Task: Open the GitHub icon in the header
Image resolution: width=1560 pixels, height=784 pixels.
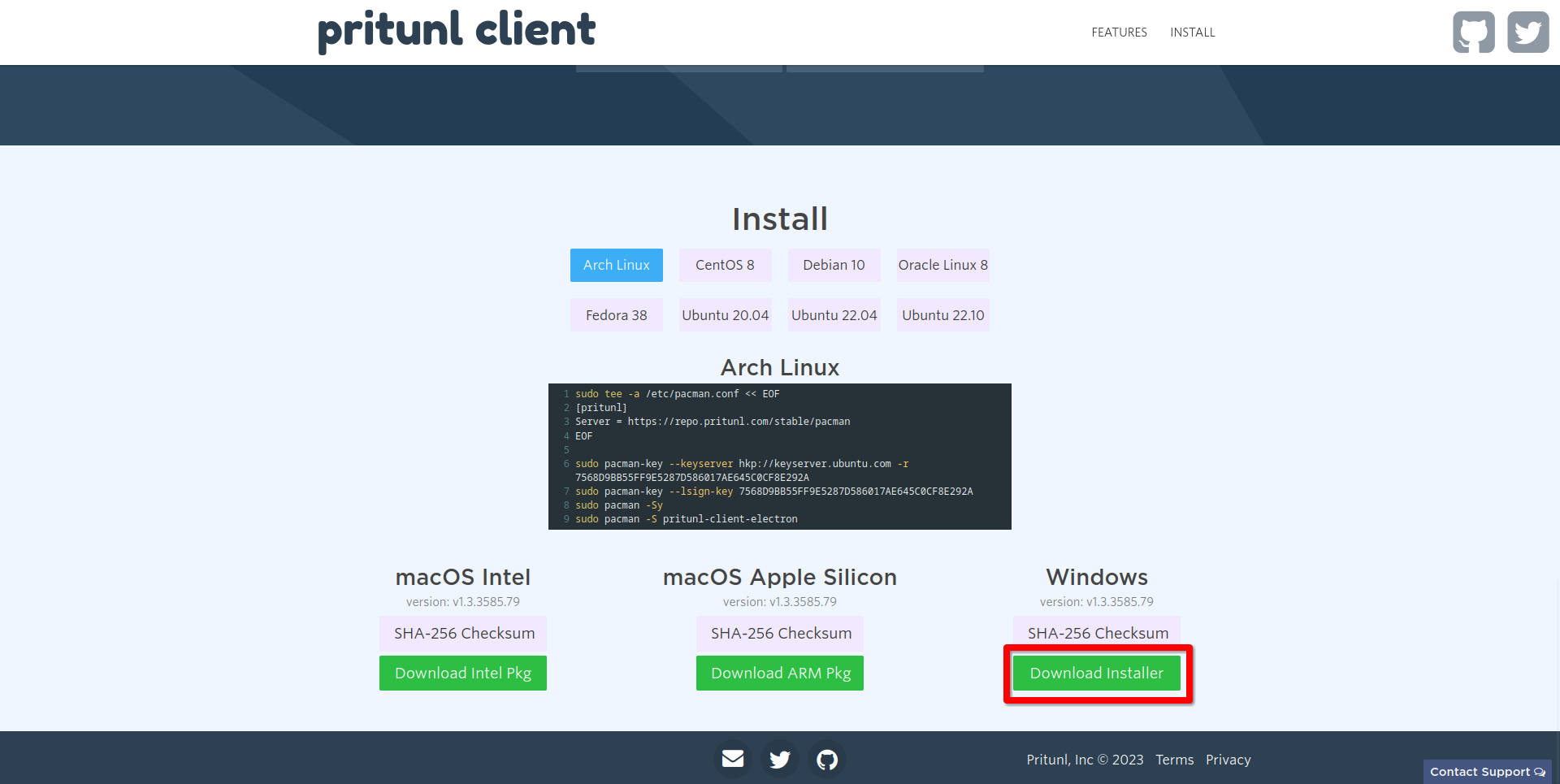Action: (1474, 32)
